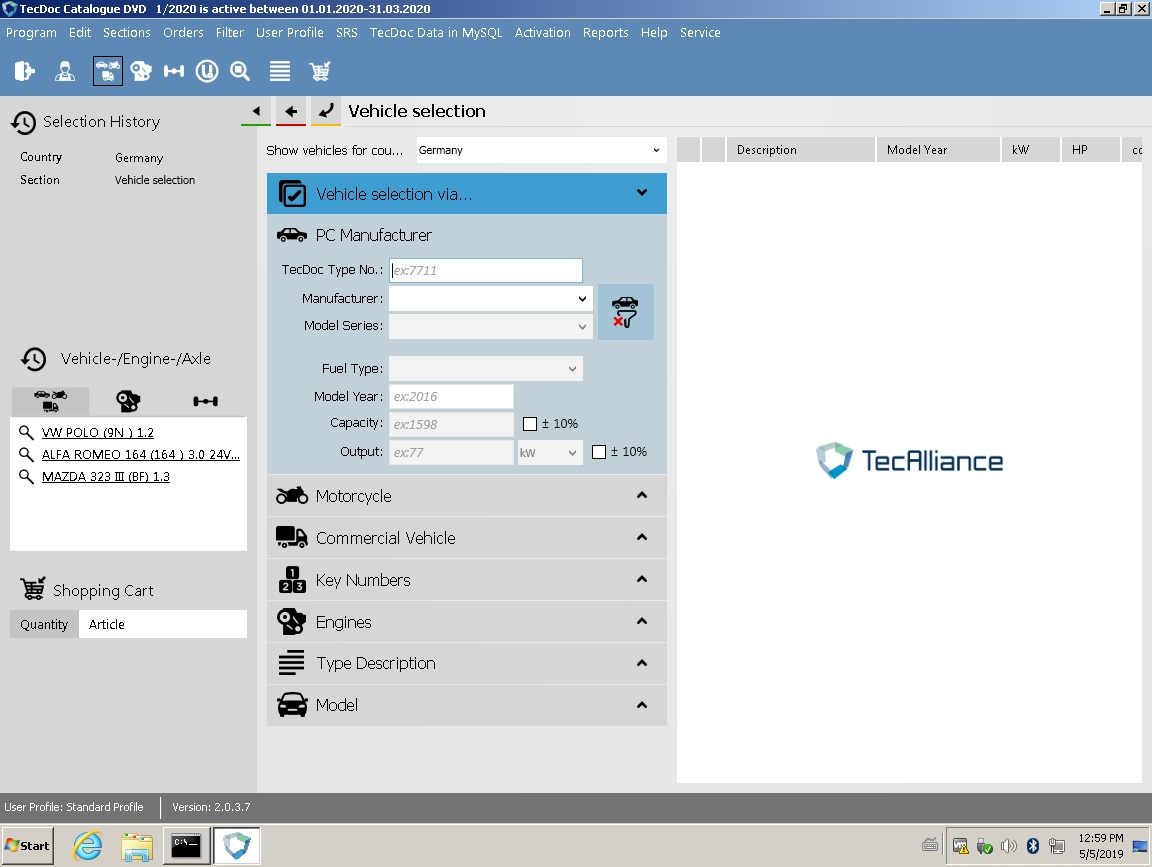1152x867 pixels.
Task: Open the user profile toolbar icon
Action: [x=65, y=71]
